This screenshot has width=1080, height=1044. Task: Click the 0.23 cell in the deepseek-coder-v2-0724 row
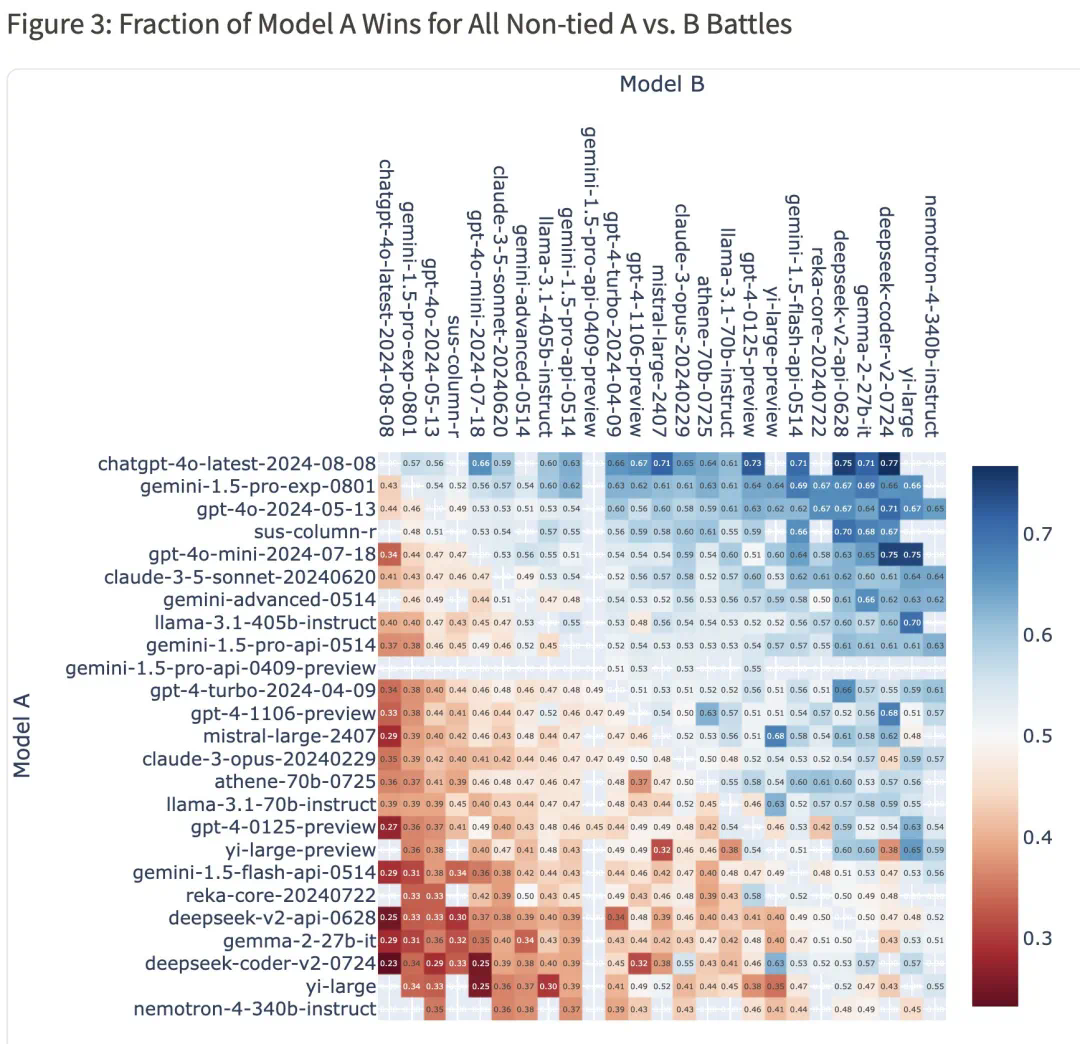coord(388,965)
